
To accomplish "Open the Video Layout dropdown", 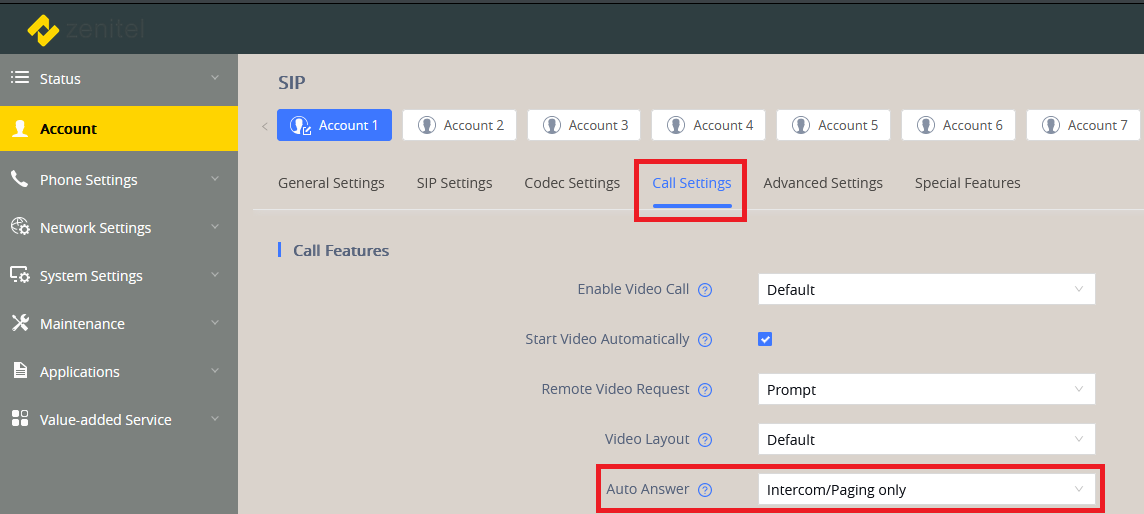I will pos(926,439).
